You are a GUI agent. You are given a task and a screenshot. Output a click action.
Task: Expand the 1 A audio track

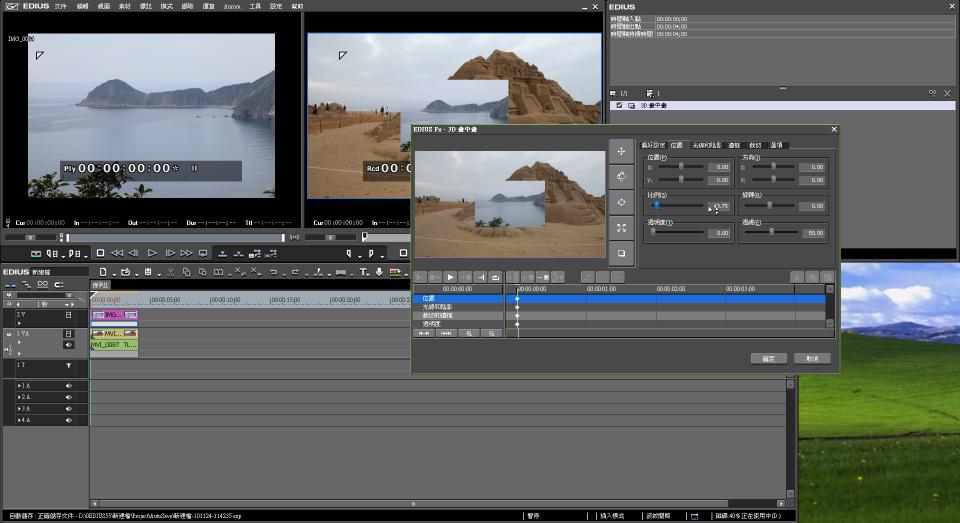point(18,385)
